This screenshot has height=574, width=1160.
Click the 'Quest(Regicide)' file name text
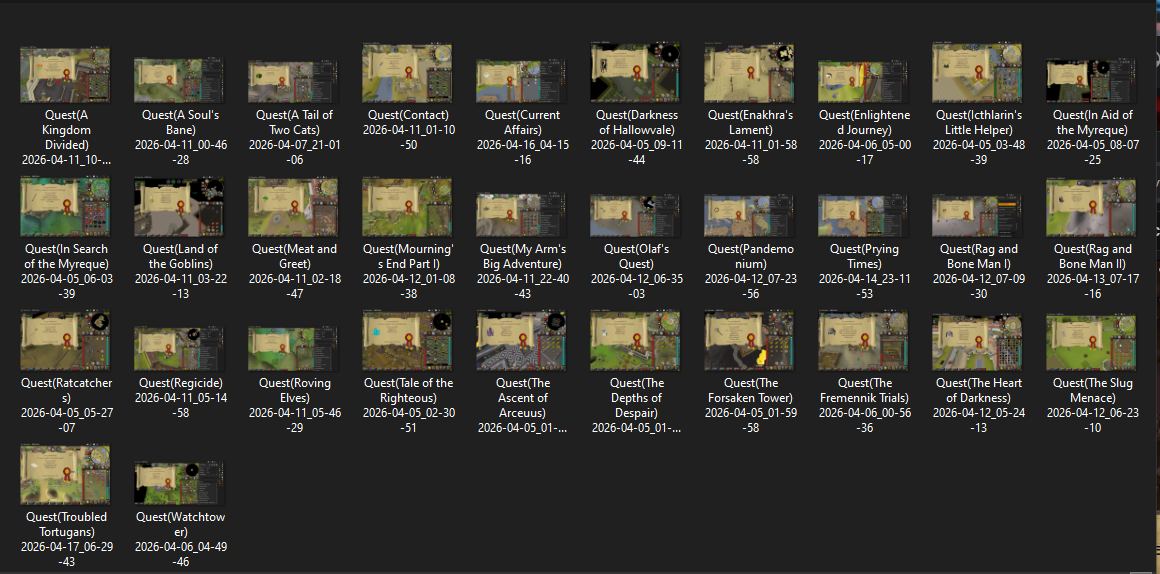pos(179,382)
